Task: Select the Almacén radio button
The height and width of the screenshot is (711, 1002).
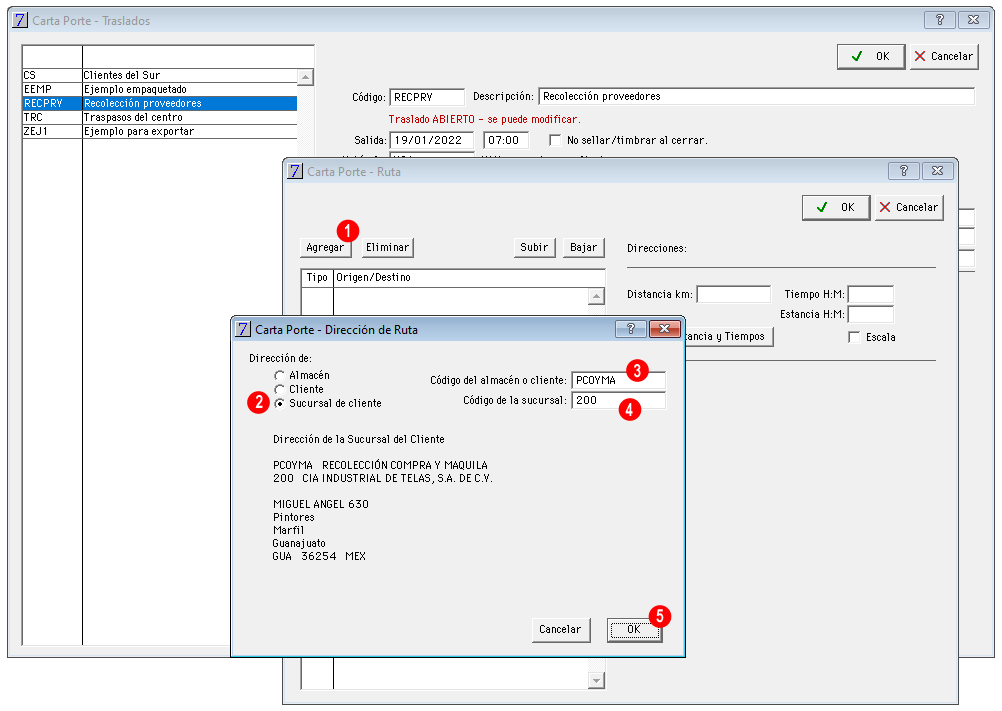Action: pos(279,376)
